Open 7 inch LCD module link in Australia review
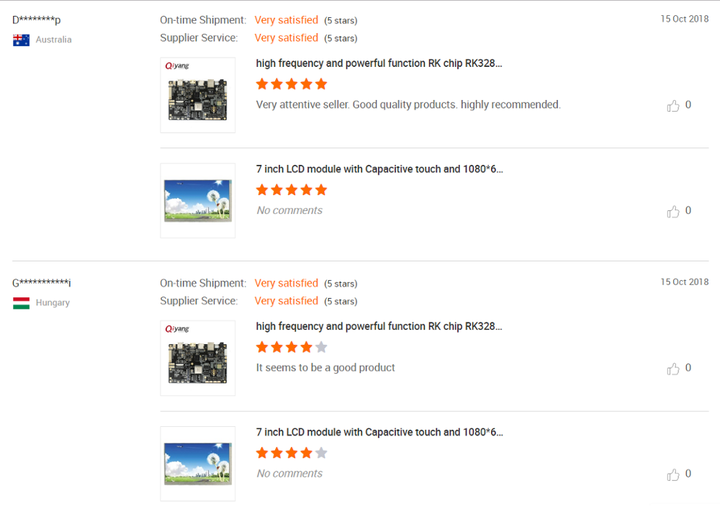The height and width of the screenshot is (509, 720). tap(379, 169)
